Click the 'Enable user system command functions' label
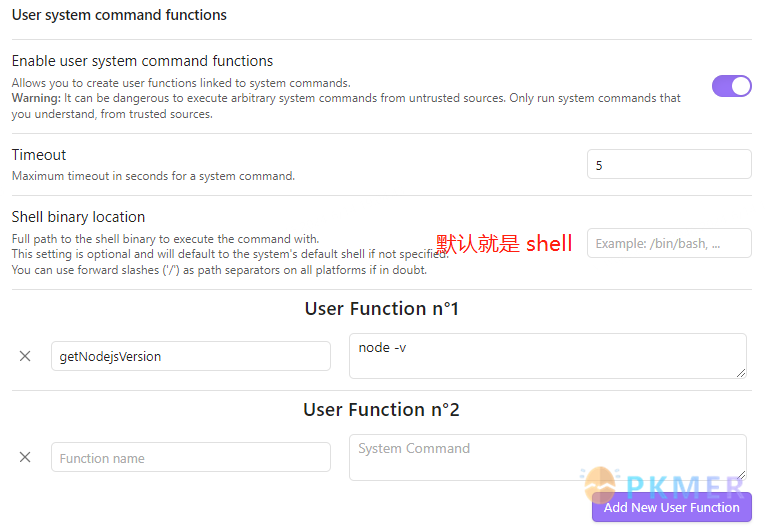 point(142,61)
